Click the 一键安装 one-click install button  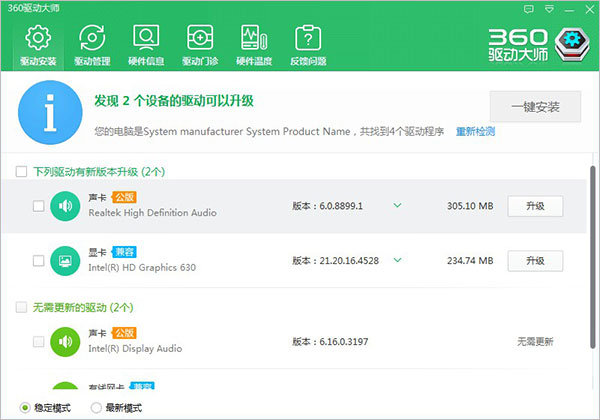tap(535, 106)
